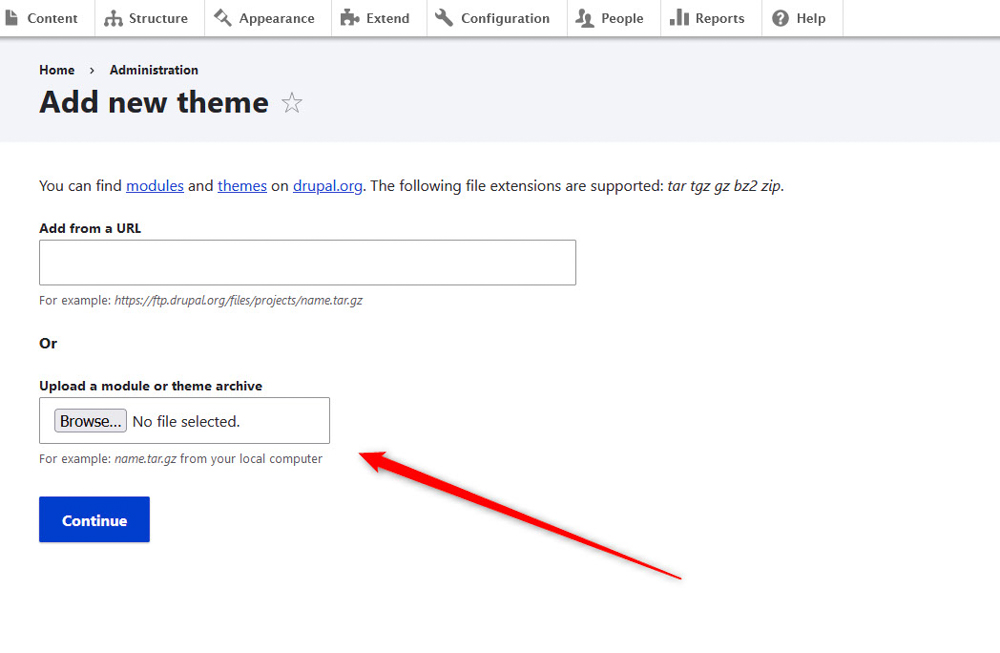Click the Extend puzzle piece icon
This screenshot has height=653, width=1000.
350,18
